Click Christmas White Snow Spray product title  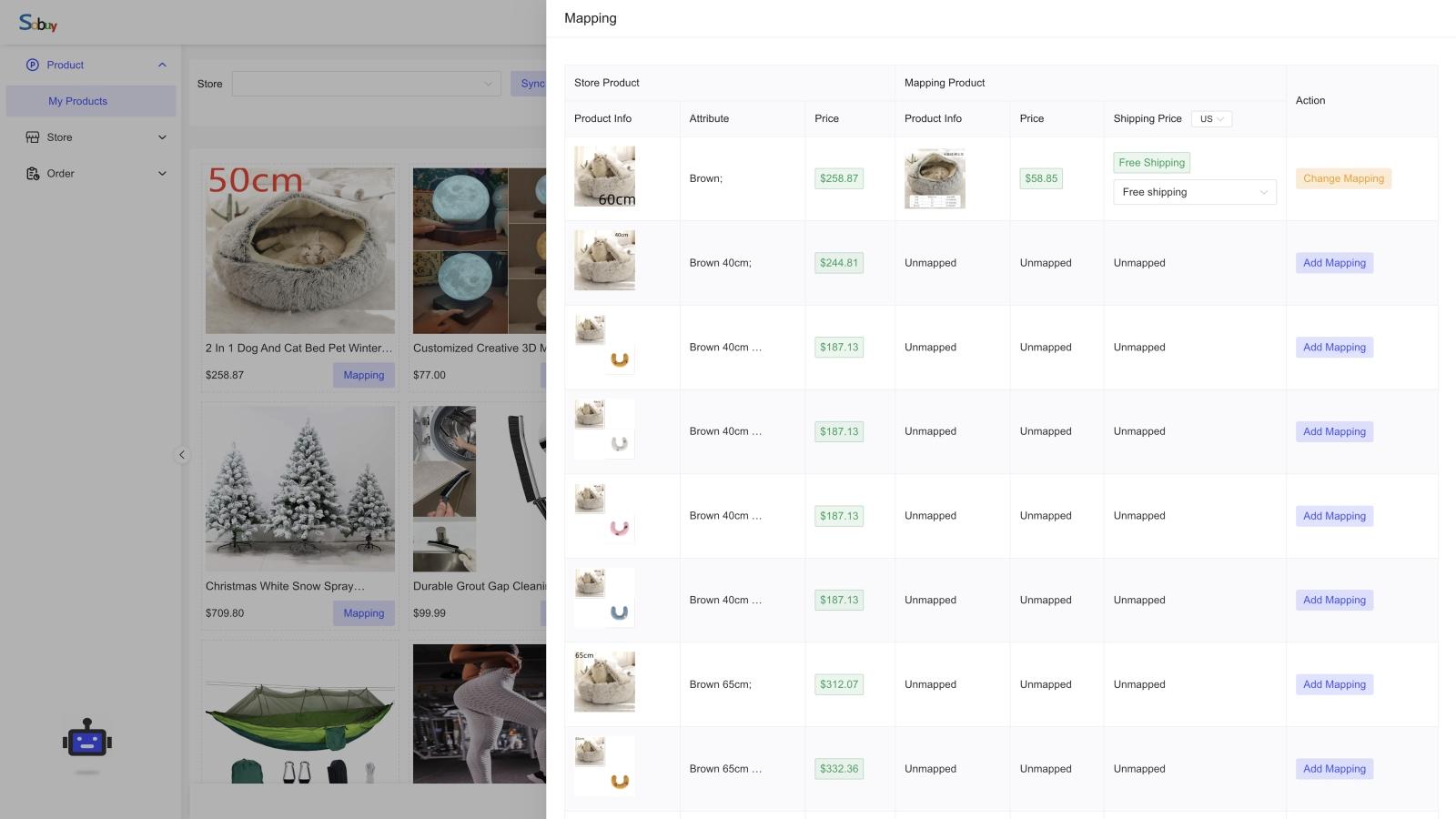[x=285, y=587]
